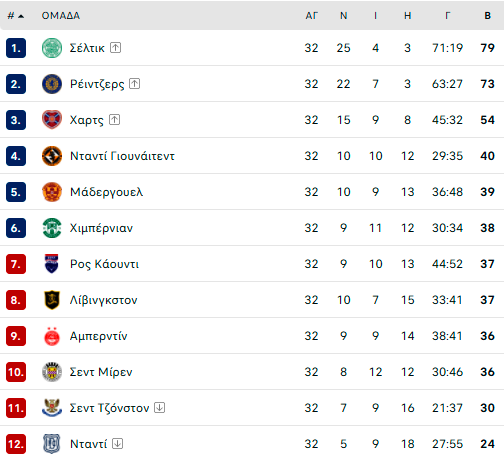Click the Rangers club crest icon
504x461 pixels.
[52, 84]
